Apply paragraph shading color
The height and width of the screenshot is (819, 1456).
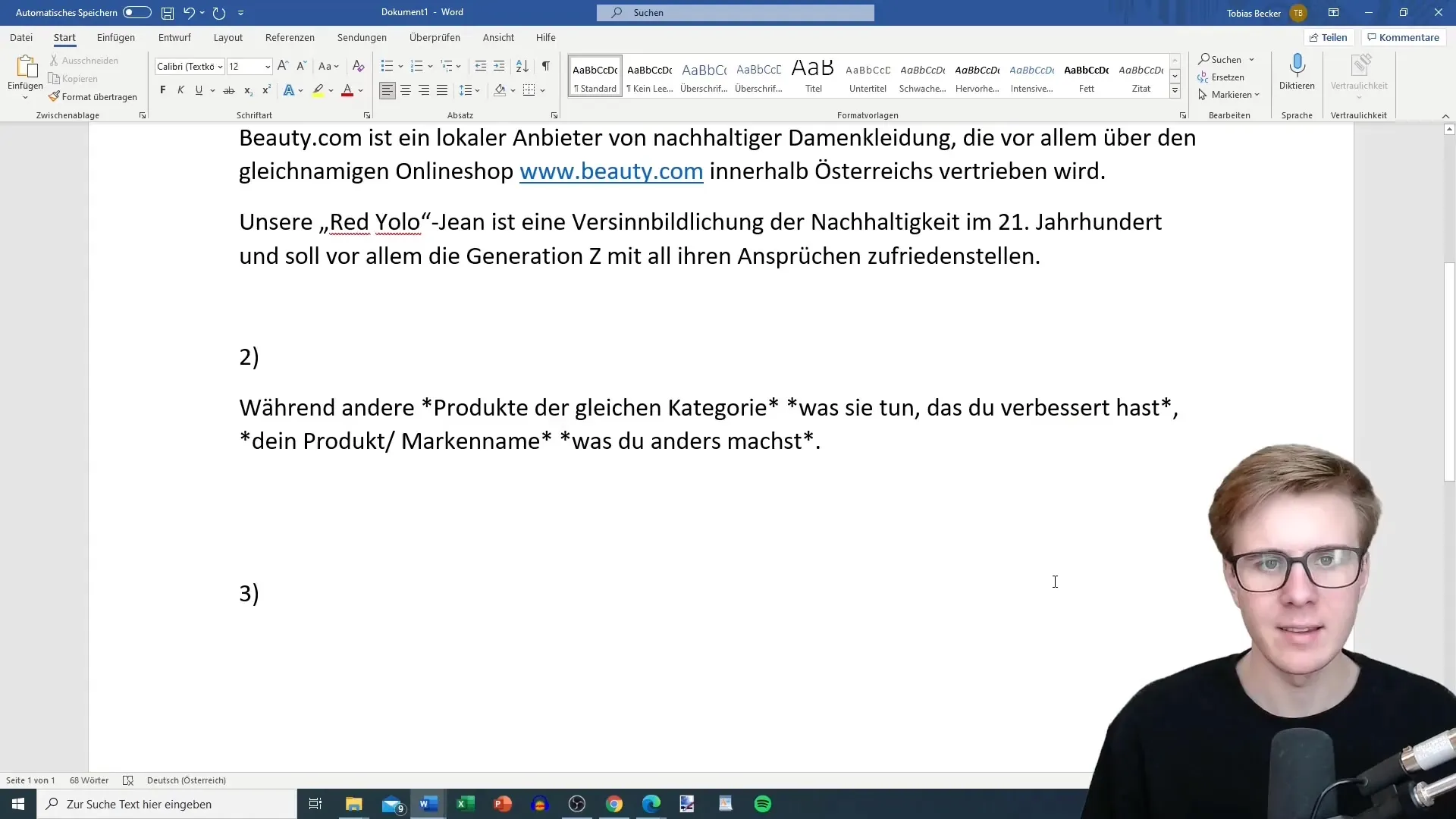(x=500, y=90)
